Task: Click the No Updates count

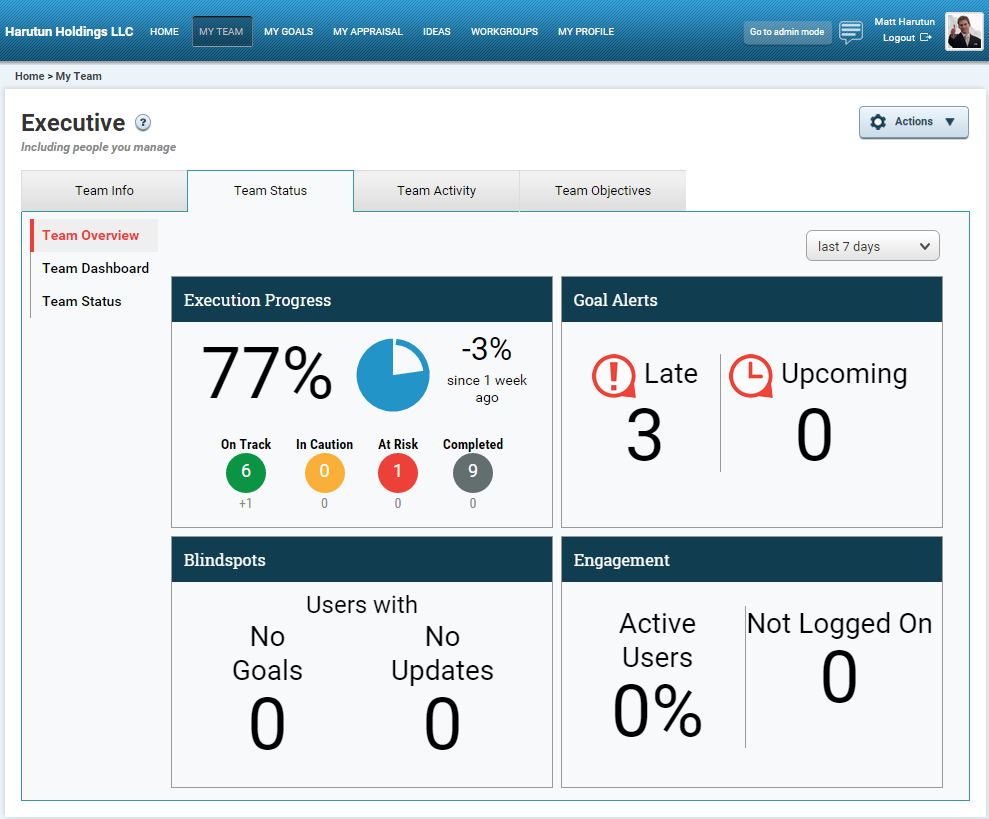Action: 442,723
